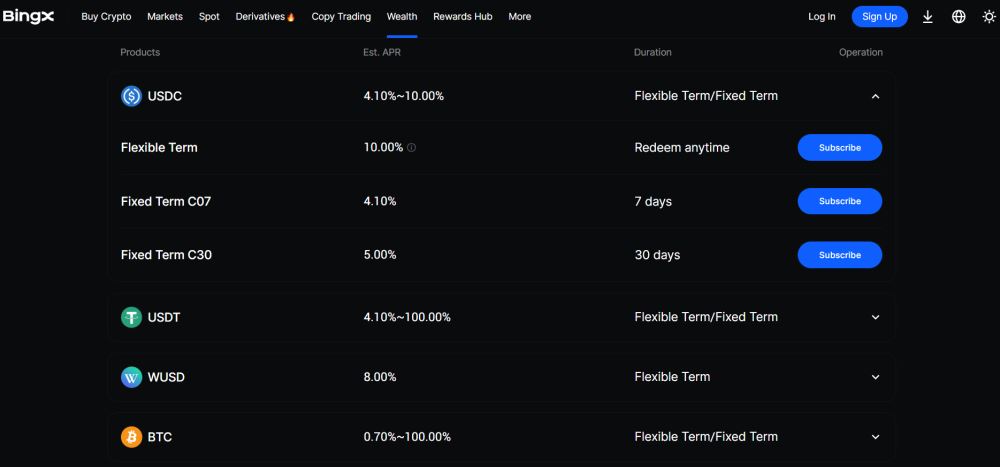Click the Sign Up button
Viewport: 1000px width, 467px height.
coord(879,17)
